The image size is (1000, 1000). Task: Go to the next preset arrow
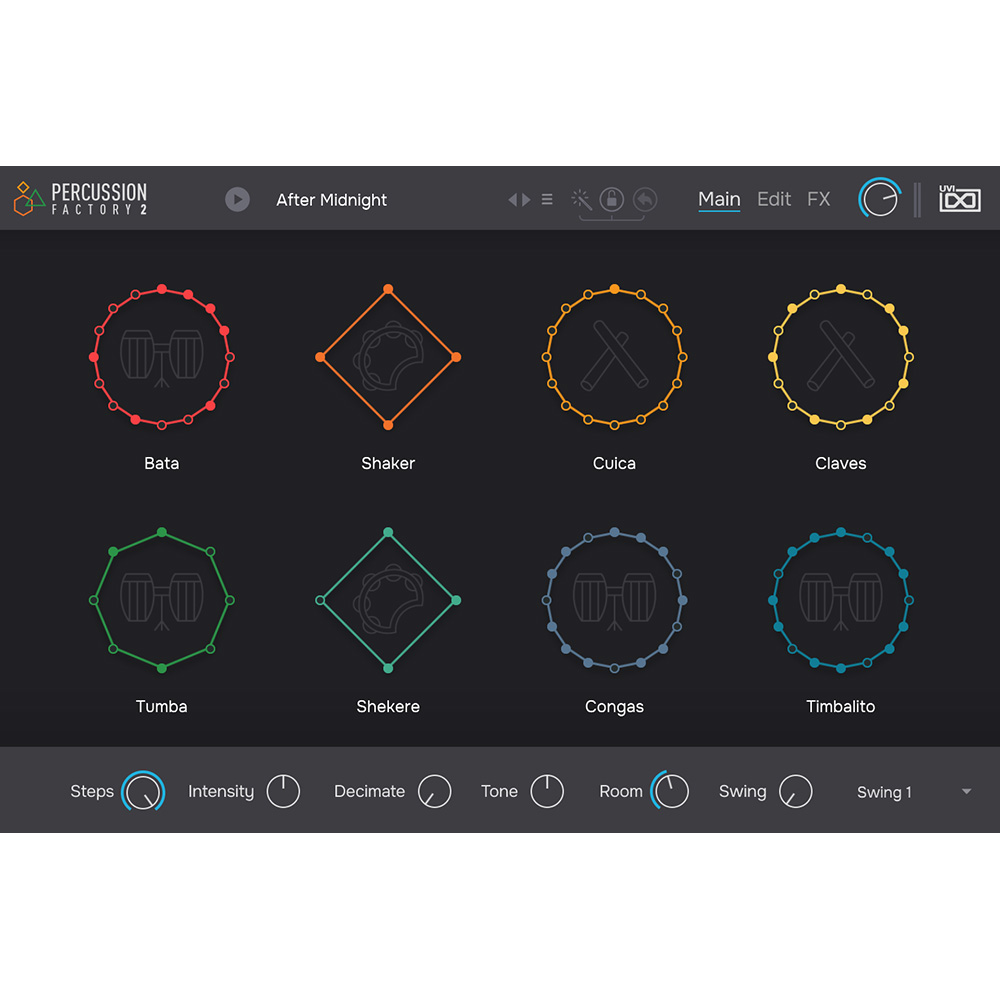pyautogui.click(x=526, y=200)
